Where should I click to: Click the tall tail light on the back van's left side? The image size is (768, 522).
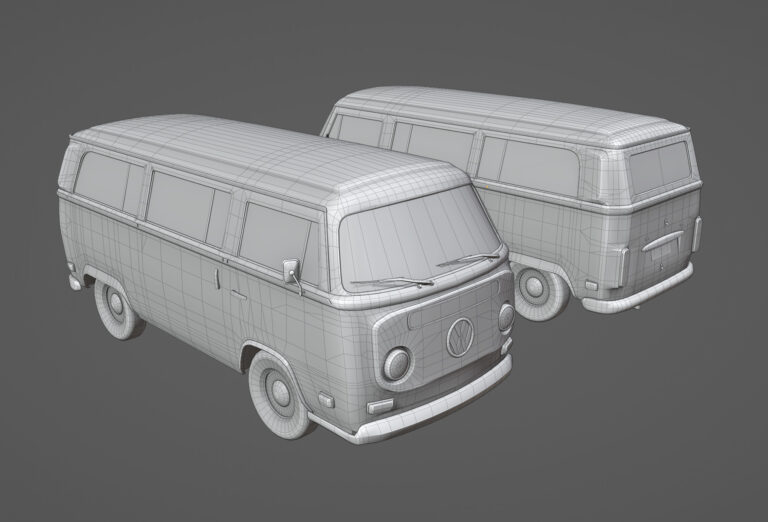coord(624,267)
